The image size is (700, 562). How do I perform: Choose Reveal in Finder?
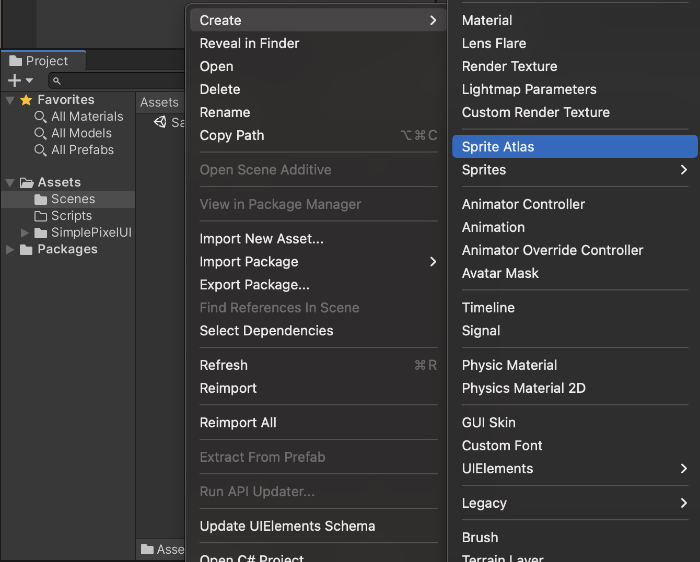pos(317,43)
